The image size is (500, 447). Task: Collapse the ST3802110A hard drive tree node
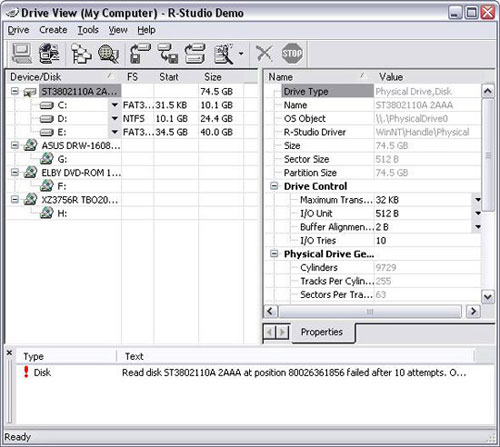click(14, 91)
